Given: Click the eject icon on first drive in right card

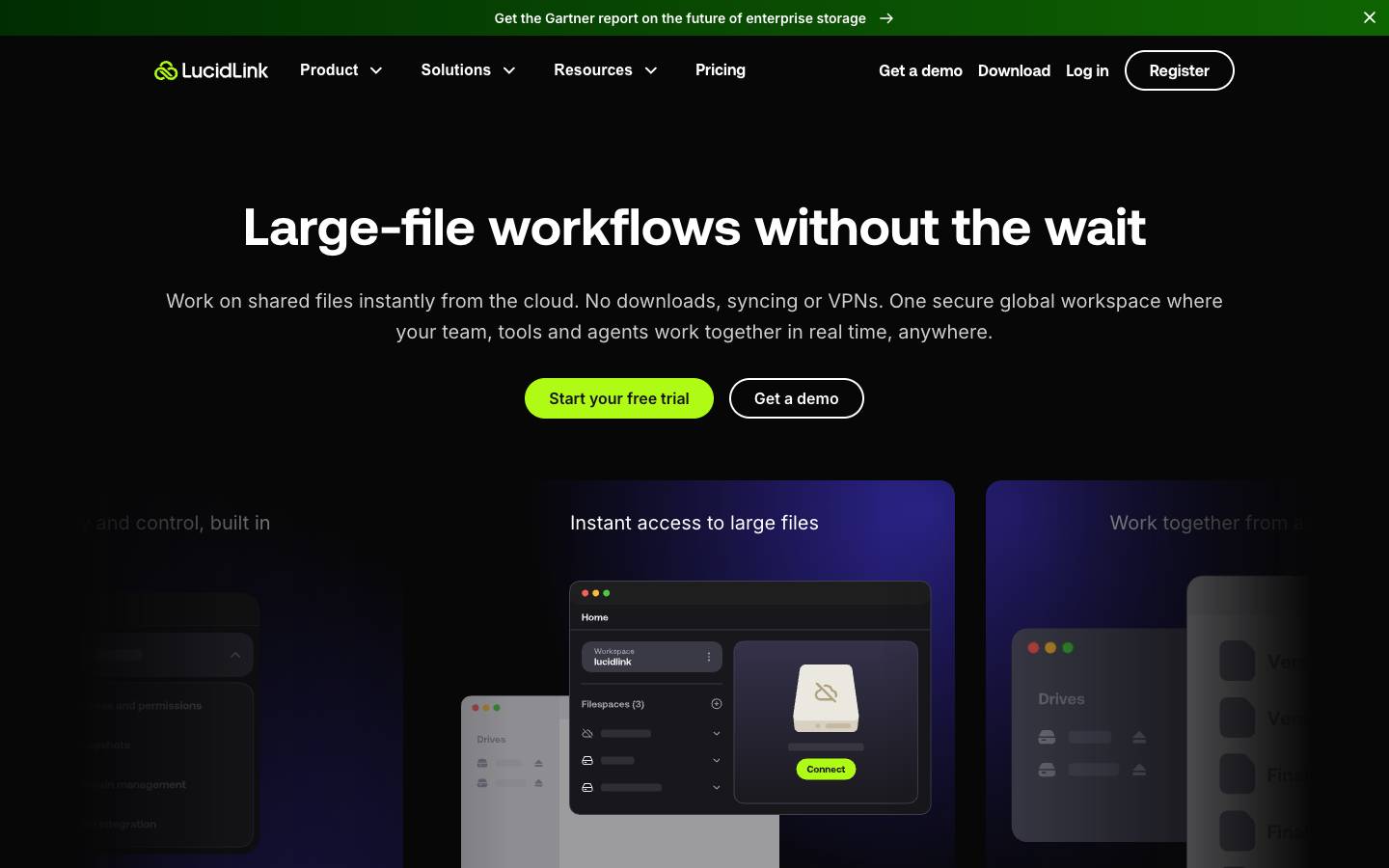Looking at the screenshot, I should click(x=1139, y=738).
